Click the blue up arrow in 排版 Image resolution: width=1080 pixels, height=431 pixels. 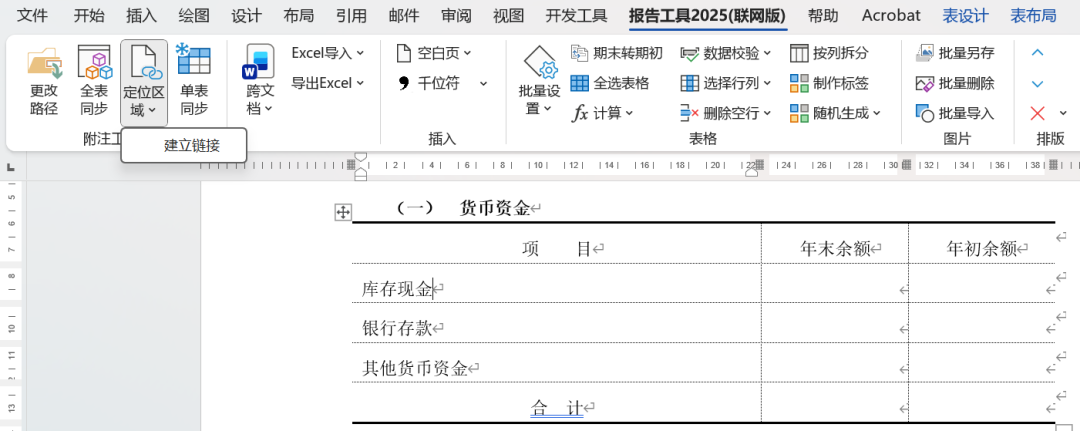click(1037, 53)
